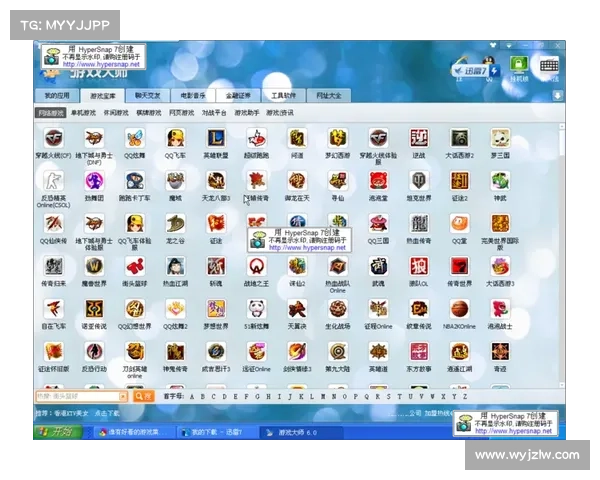Open the 游戏助手 sub-category
The width and height of the screenshot is (600, 480).
point(247,113)
